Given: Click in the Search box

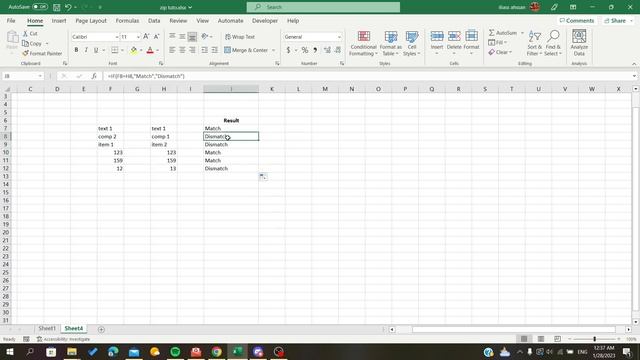Looking at the screenshot, I should [323, 7].
